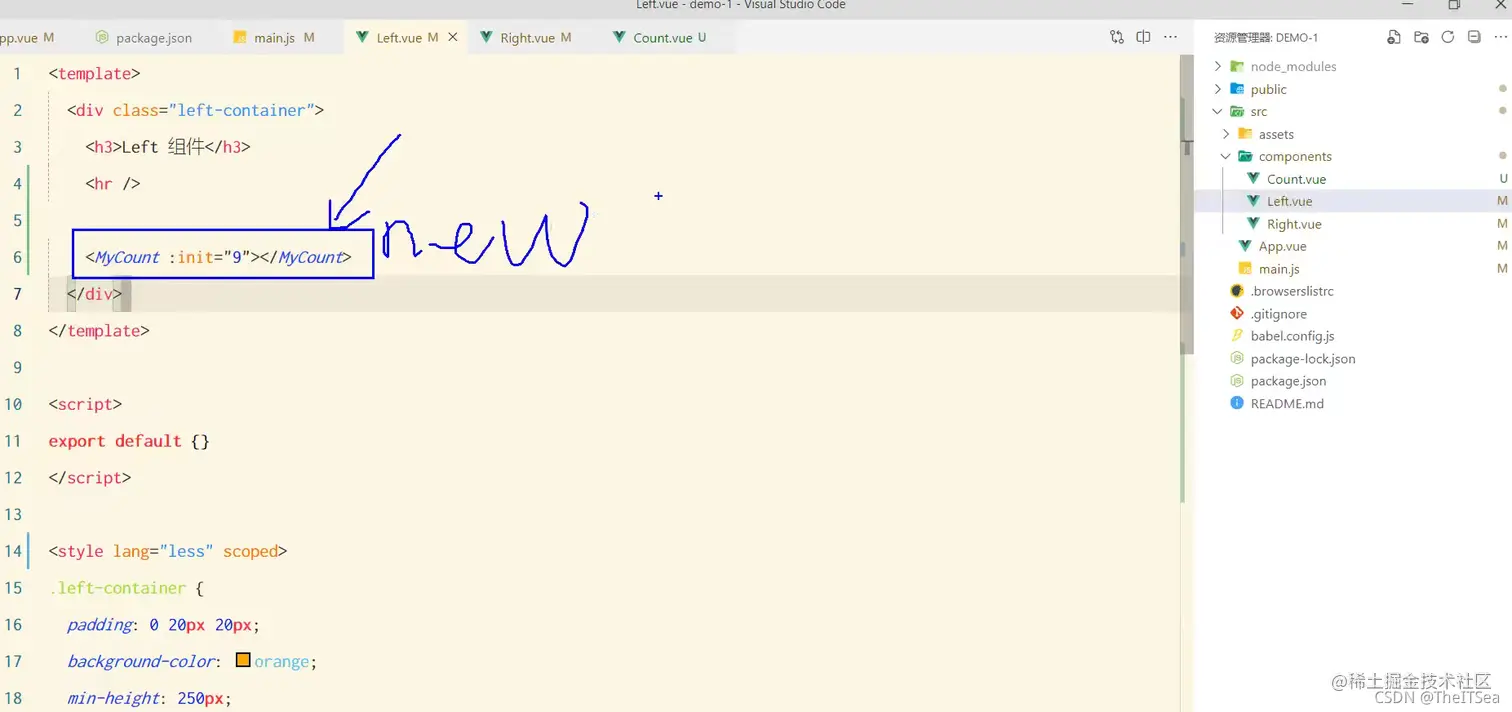
Task: Open babel.config.js in the explorer
Action: [x=1292, y=336]
